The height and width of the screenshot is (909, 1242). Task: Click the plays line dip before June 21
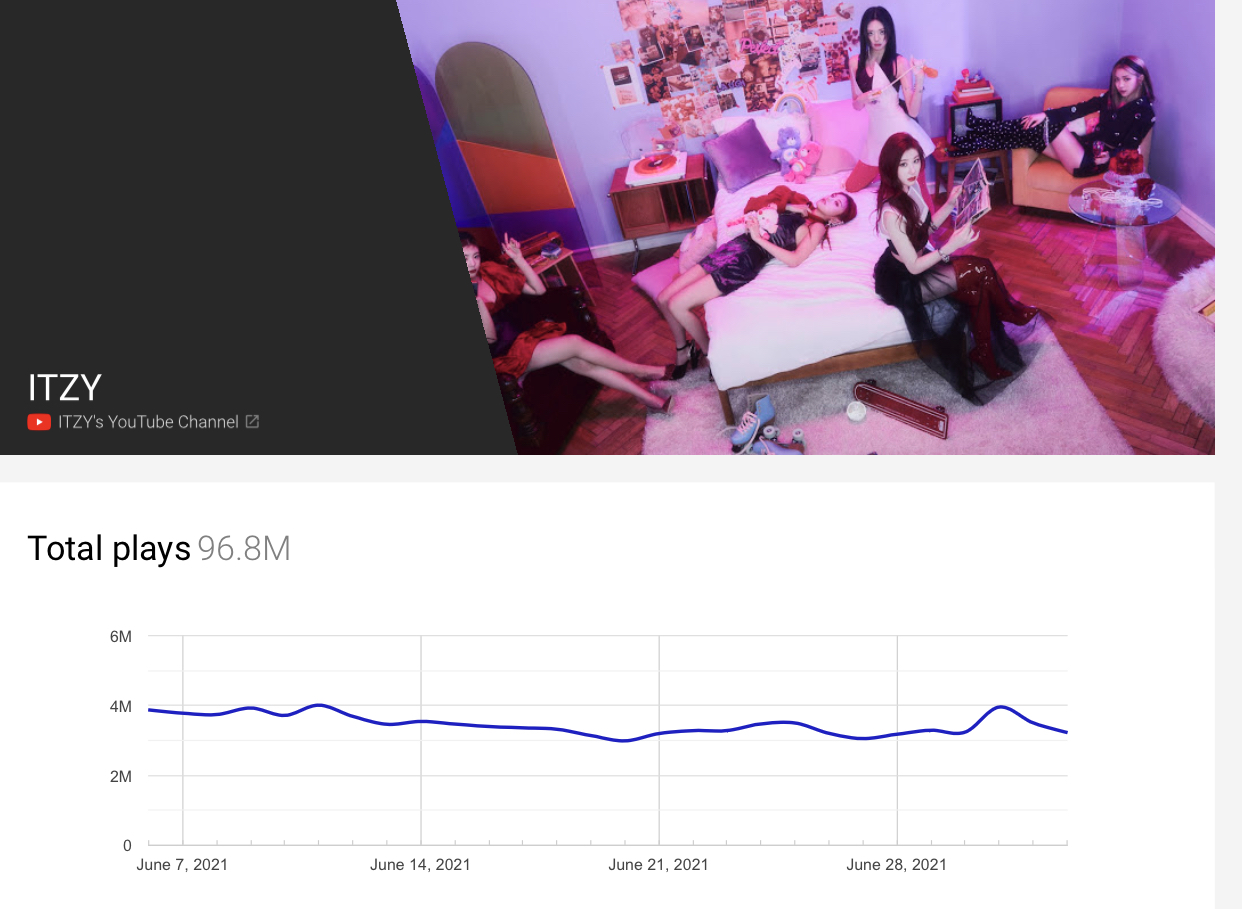click(x=624, y=741)
